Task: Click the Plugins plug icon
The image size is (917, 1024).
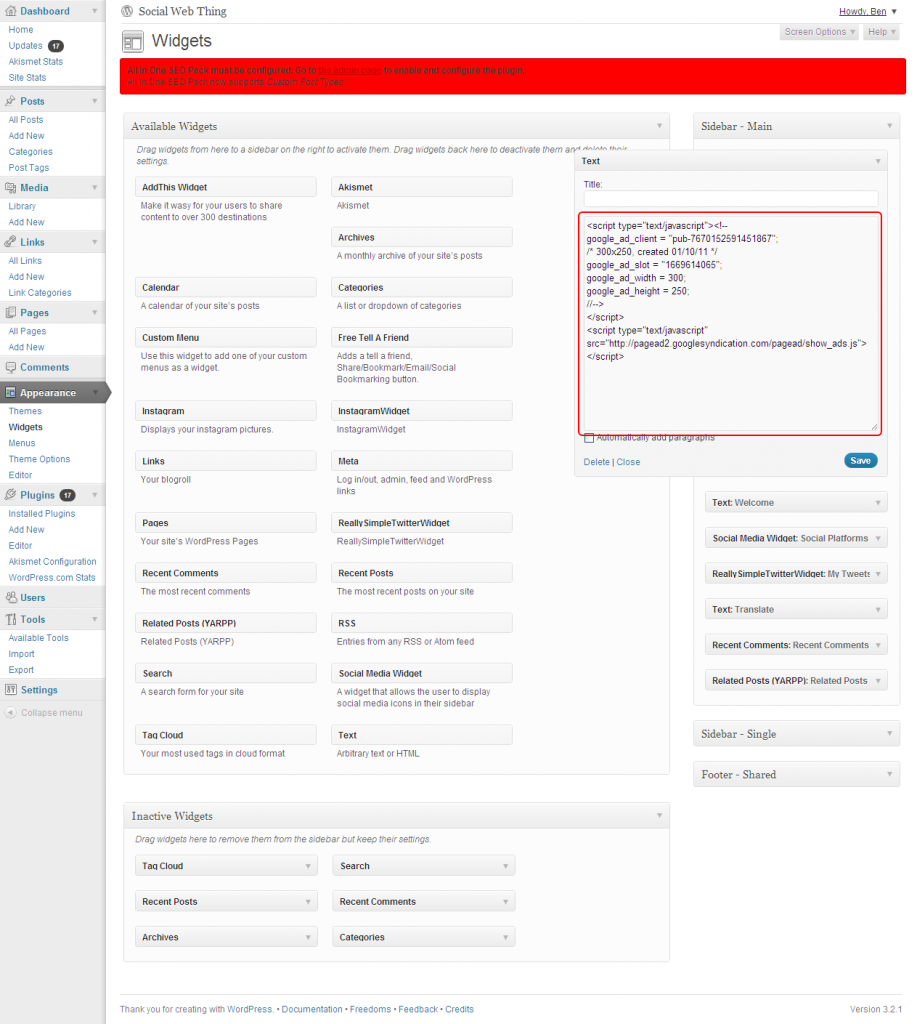Action: point(10,495)
